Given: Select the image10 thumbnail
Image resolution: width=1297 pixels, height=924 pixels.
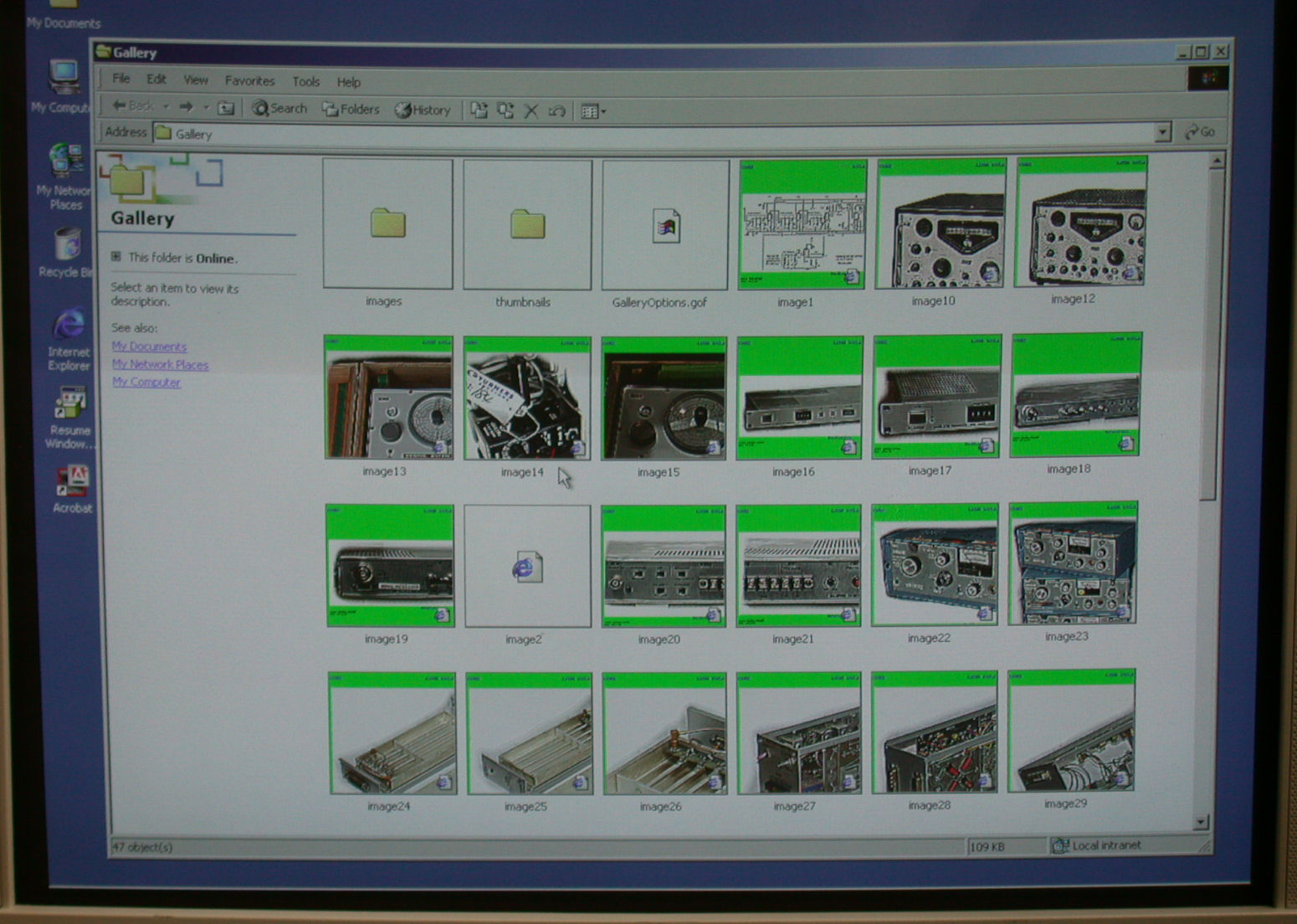Looking at the screenshot, I should pos(940,223).
